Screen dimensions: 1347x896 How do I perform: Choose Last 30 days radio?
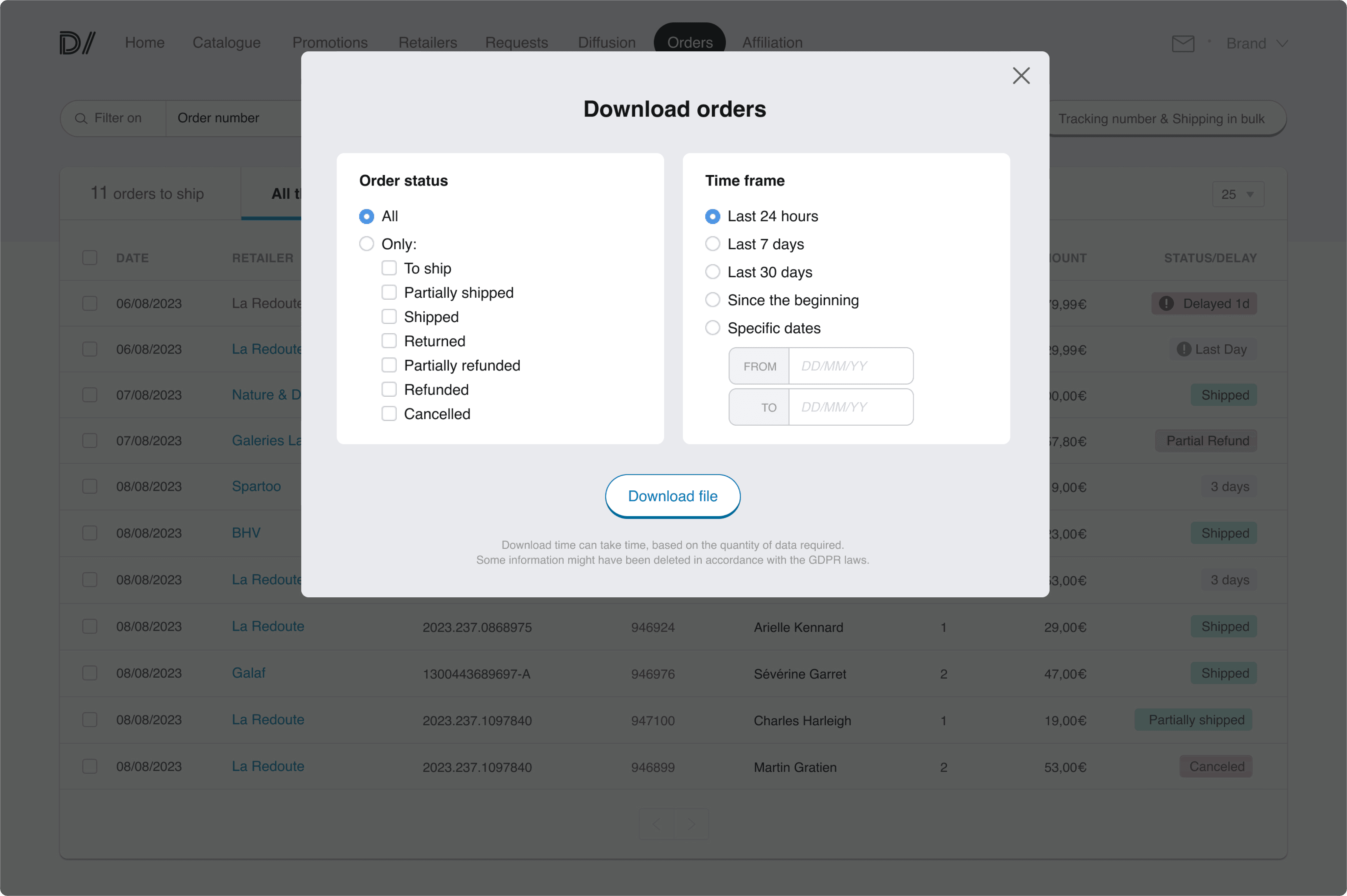pyautogui.click(x=713, y=272)
